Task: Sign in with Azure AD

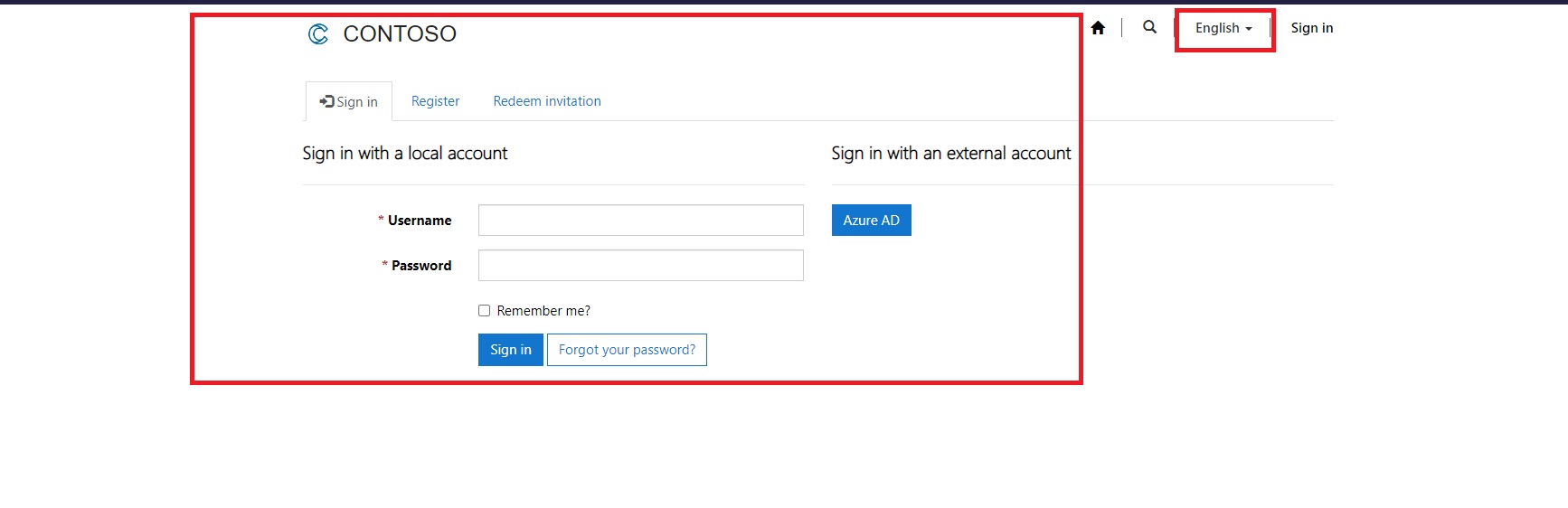Action: 871,221
